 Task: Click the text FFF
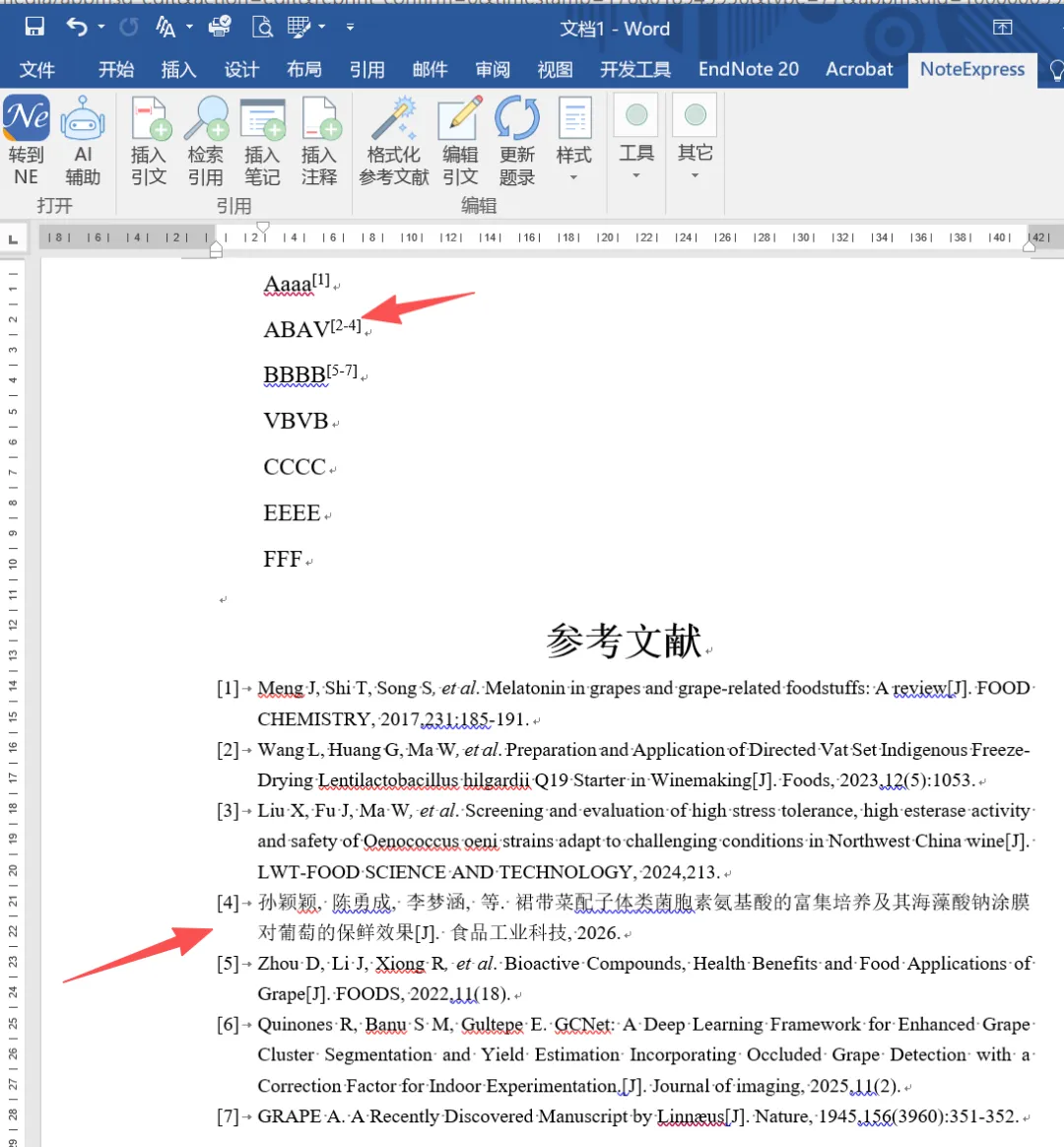pyautogui.click(x=283, y=559)
